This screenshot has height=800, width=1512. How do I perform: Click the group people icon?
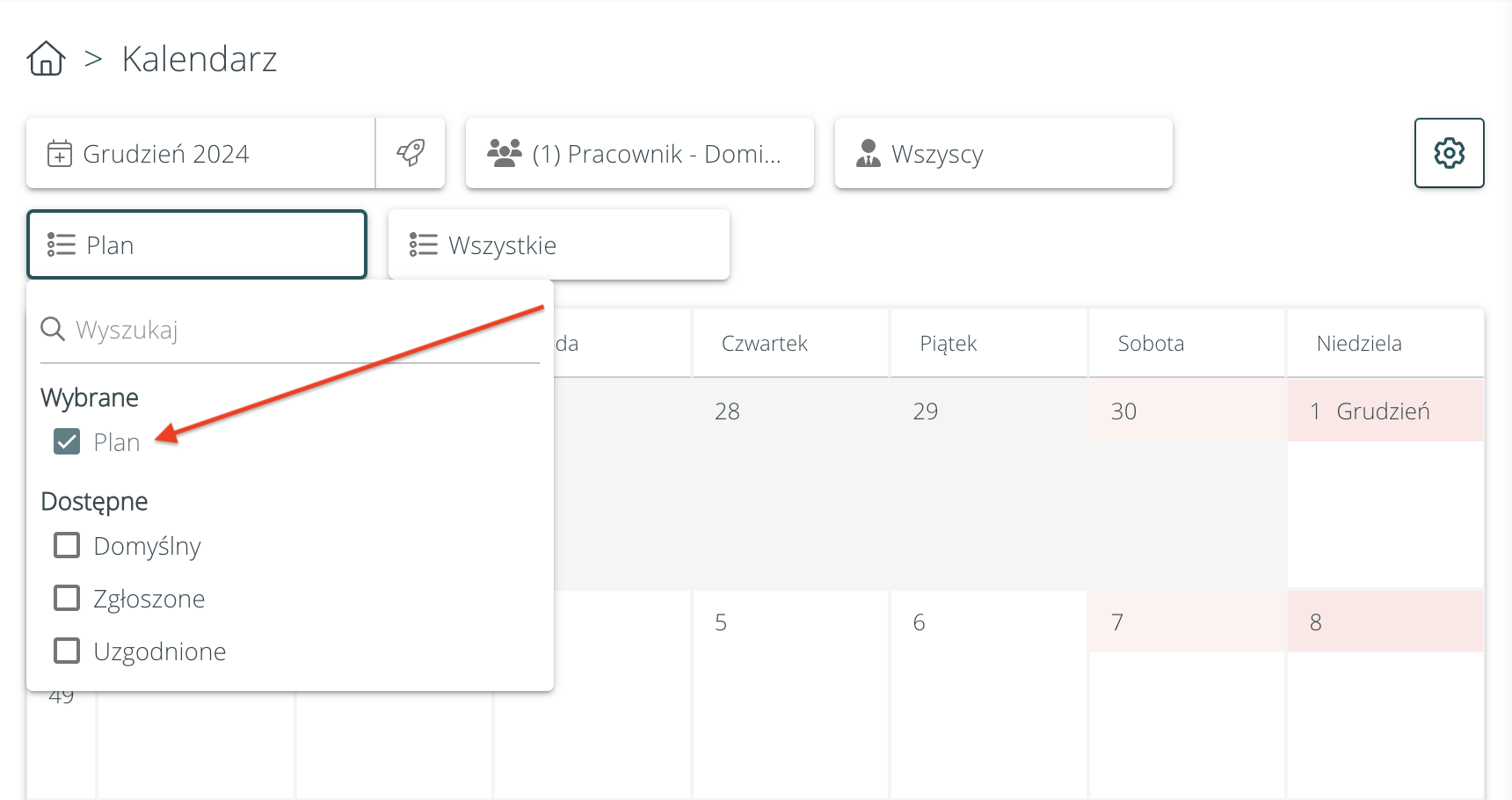[505, 153]
